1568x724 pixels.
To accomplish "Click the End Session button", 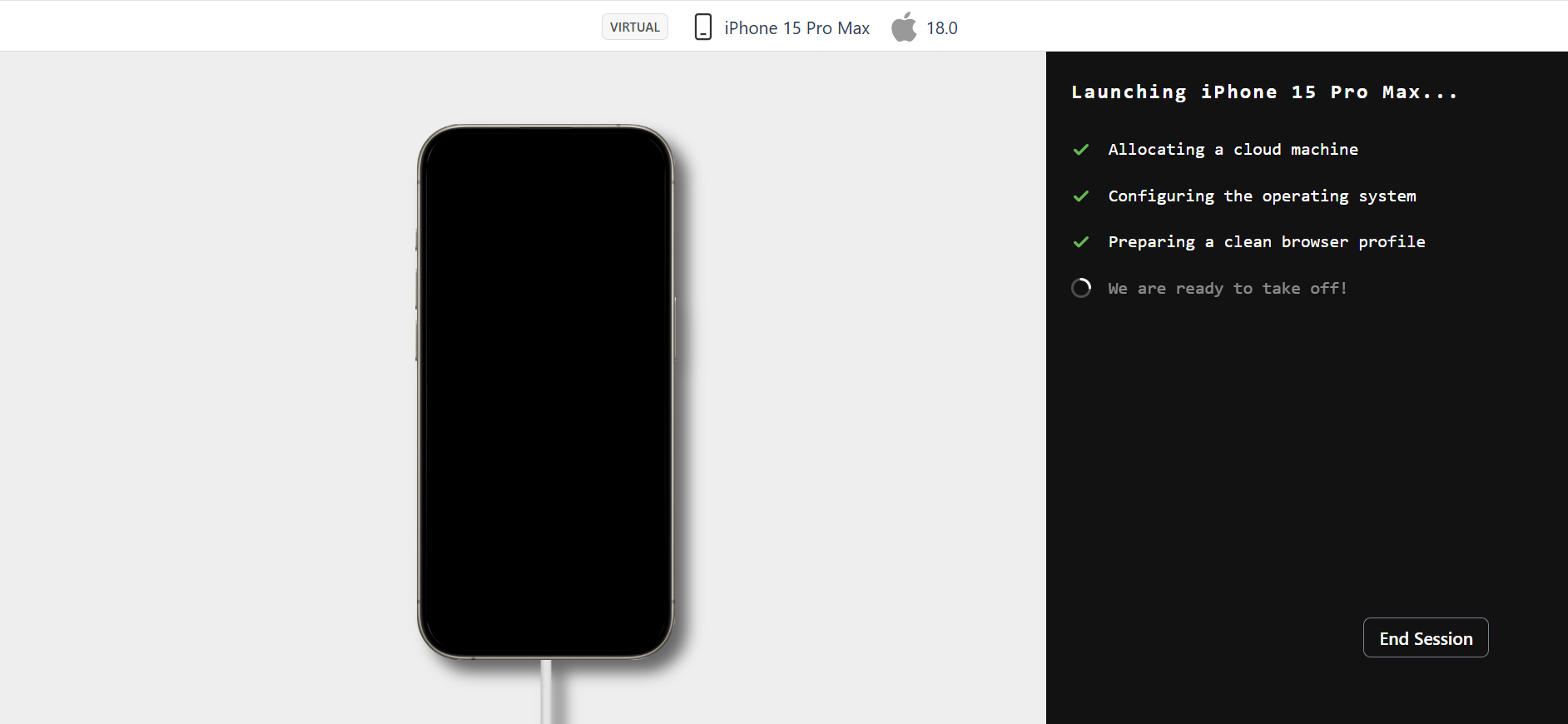I will pyautogui.click(x=1426, y=637).
